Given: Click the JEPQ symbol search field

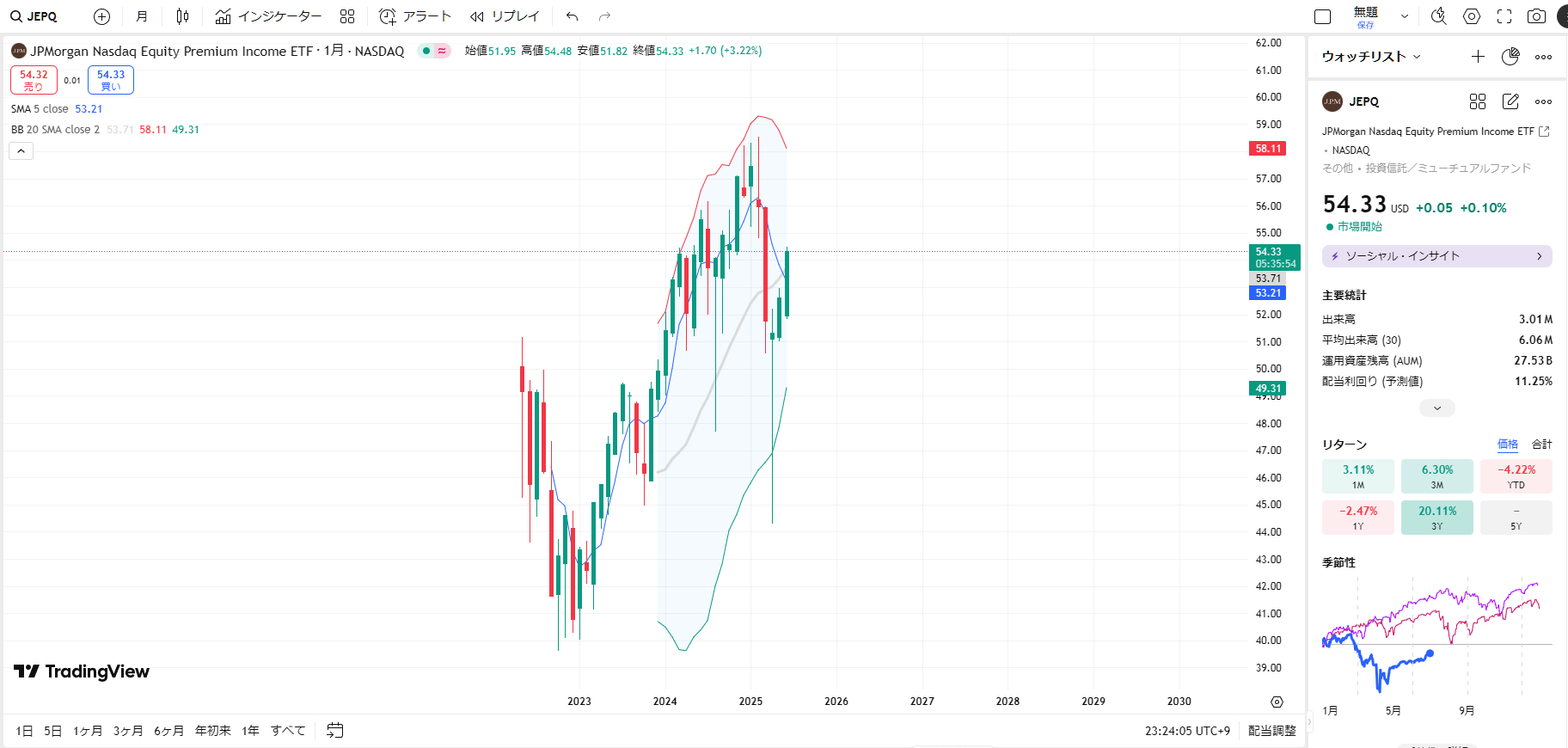Looking at the screenshot, I should [35, 16].
